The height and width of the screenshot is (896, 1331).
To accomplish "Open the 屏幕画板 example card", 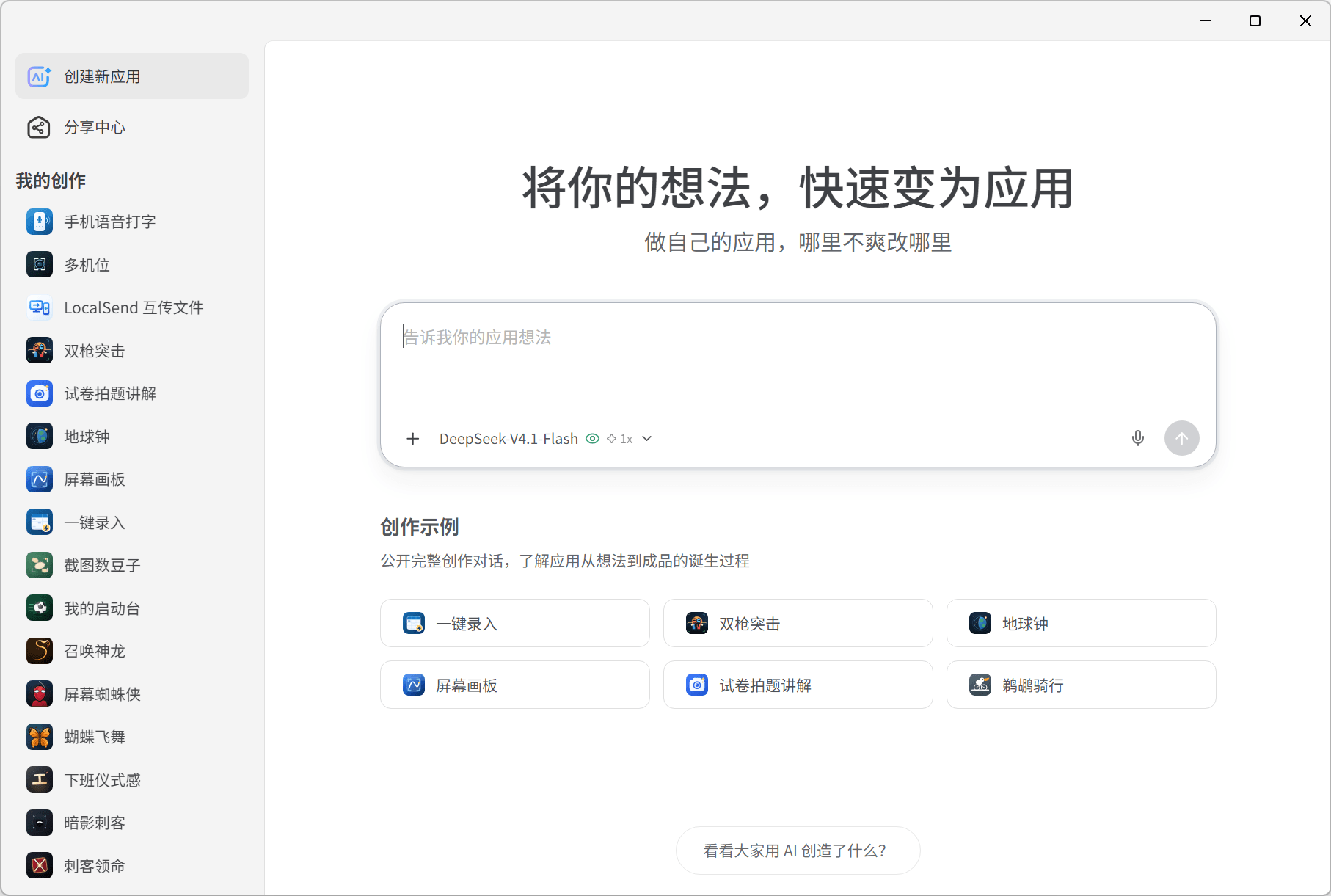I will 515,685.
